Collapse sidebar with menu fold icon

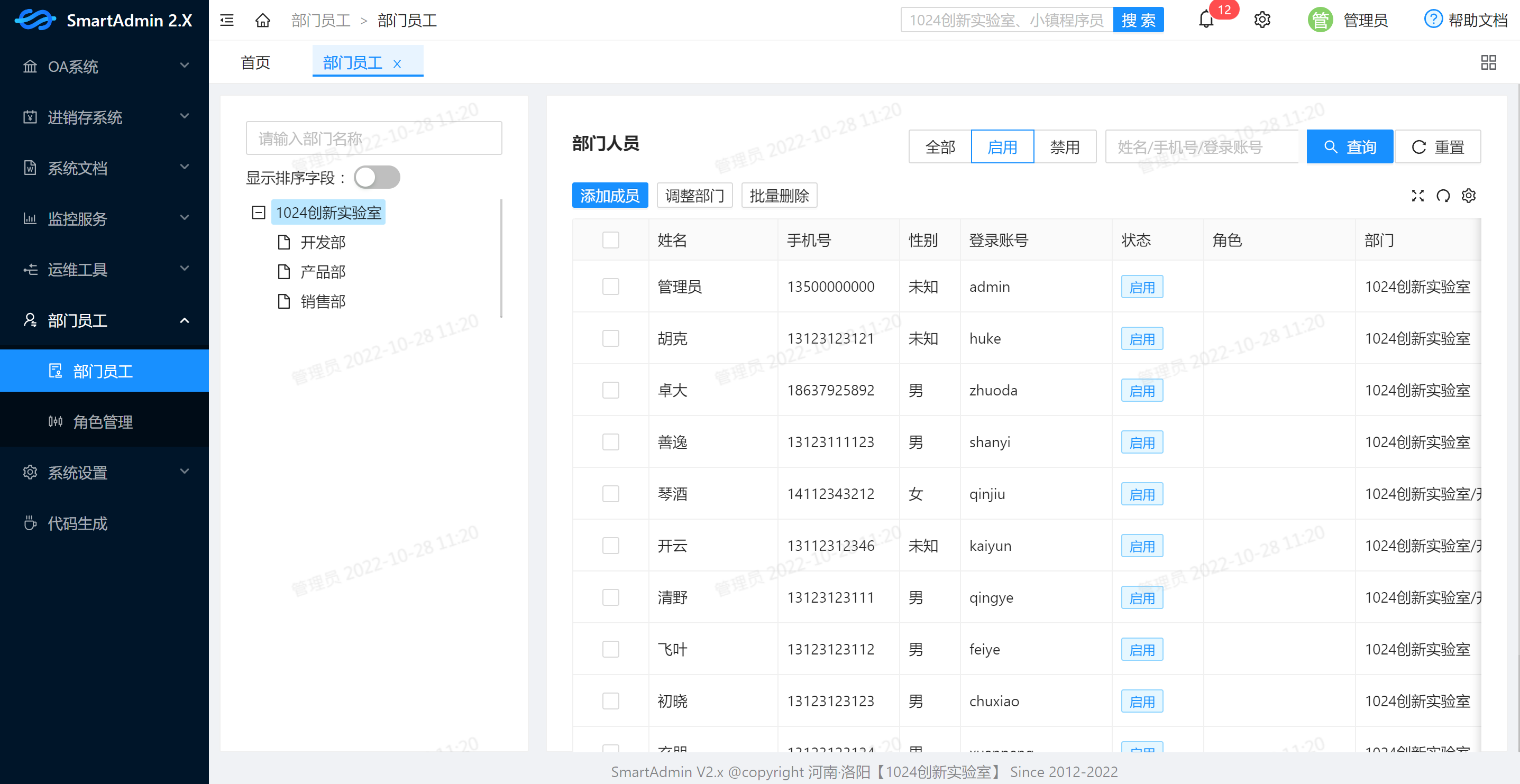coord(227,21)
